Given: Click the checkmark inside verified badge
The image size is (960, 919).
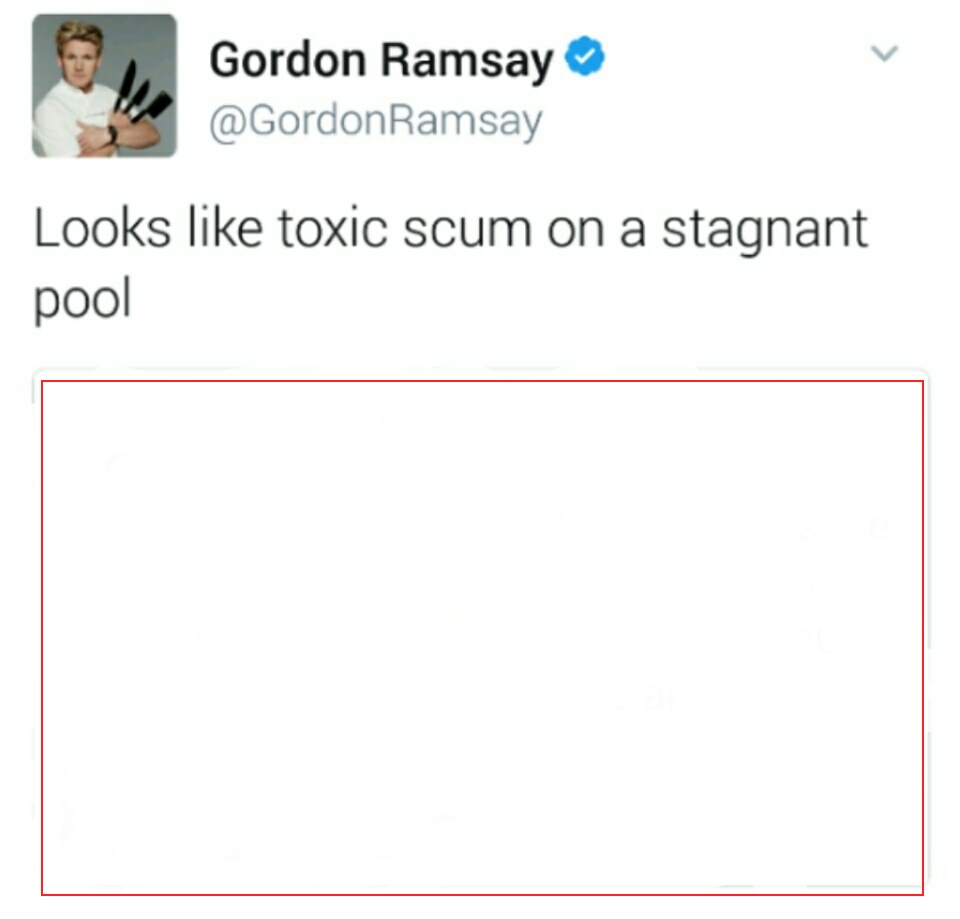Looking at the screenshot, I should 585,56.
